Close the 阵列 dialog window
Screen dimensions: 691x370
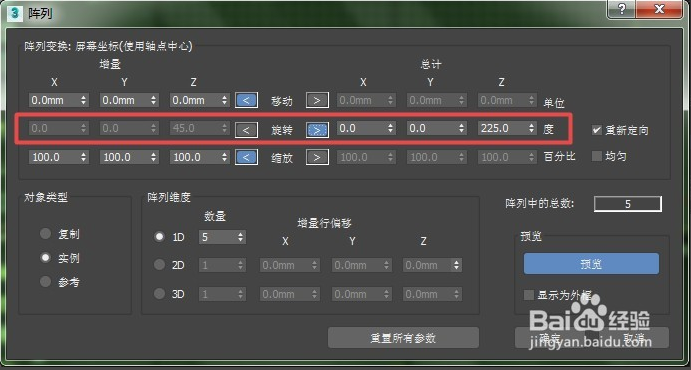[x=660, y=9]
